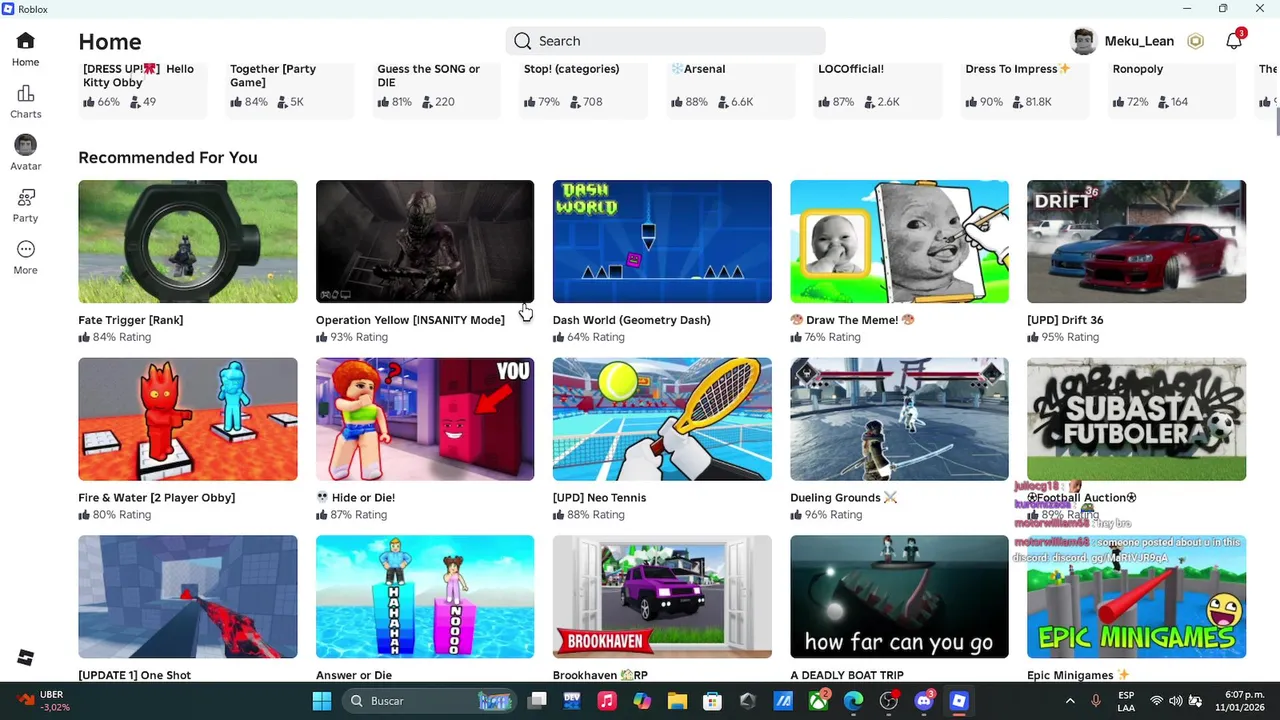Click the Meku_Lean username
The height and width of the screenshot is (720, 1280).
point(1139,41)
